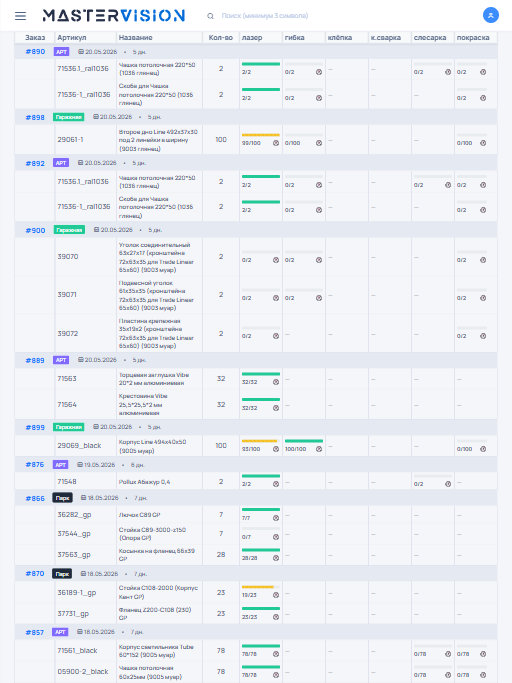Click the laser circle icon for item 71563
This screenshot has width=512, height=683.
click(x=276, y=382)
